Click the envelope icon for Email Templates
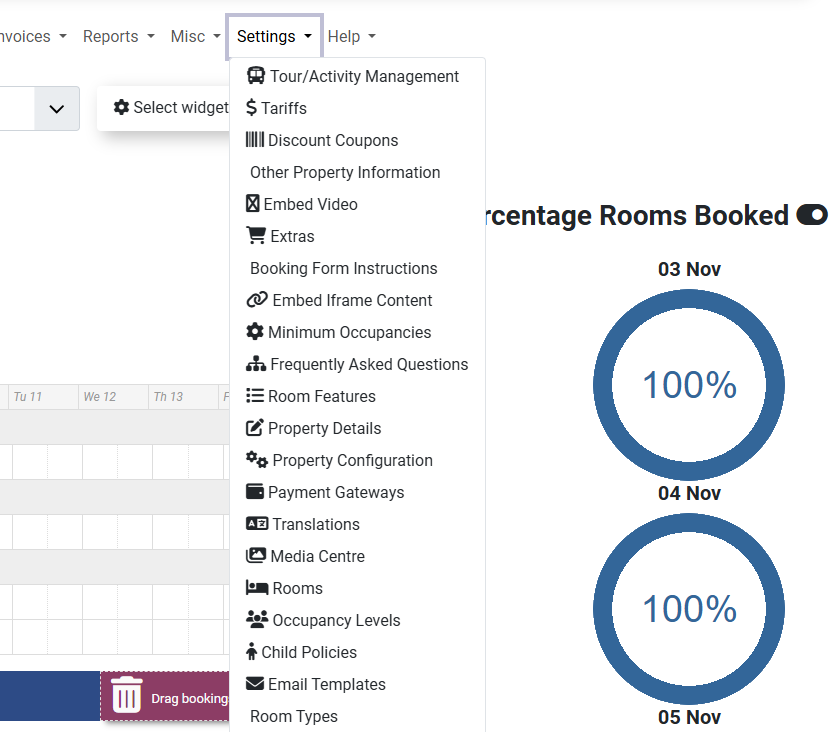This screenshot has height=732, width=831. point(255,684)
